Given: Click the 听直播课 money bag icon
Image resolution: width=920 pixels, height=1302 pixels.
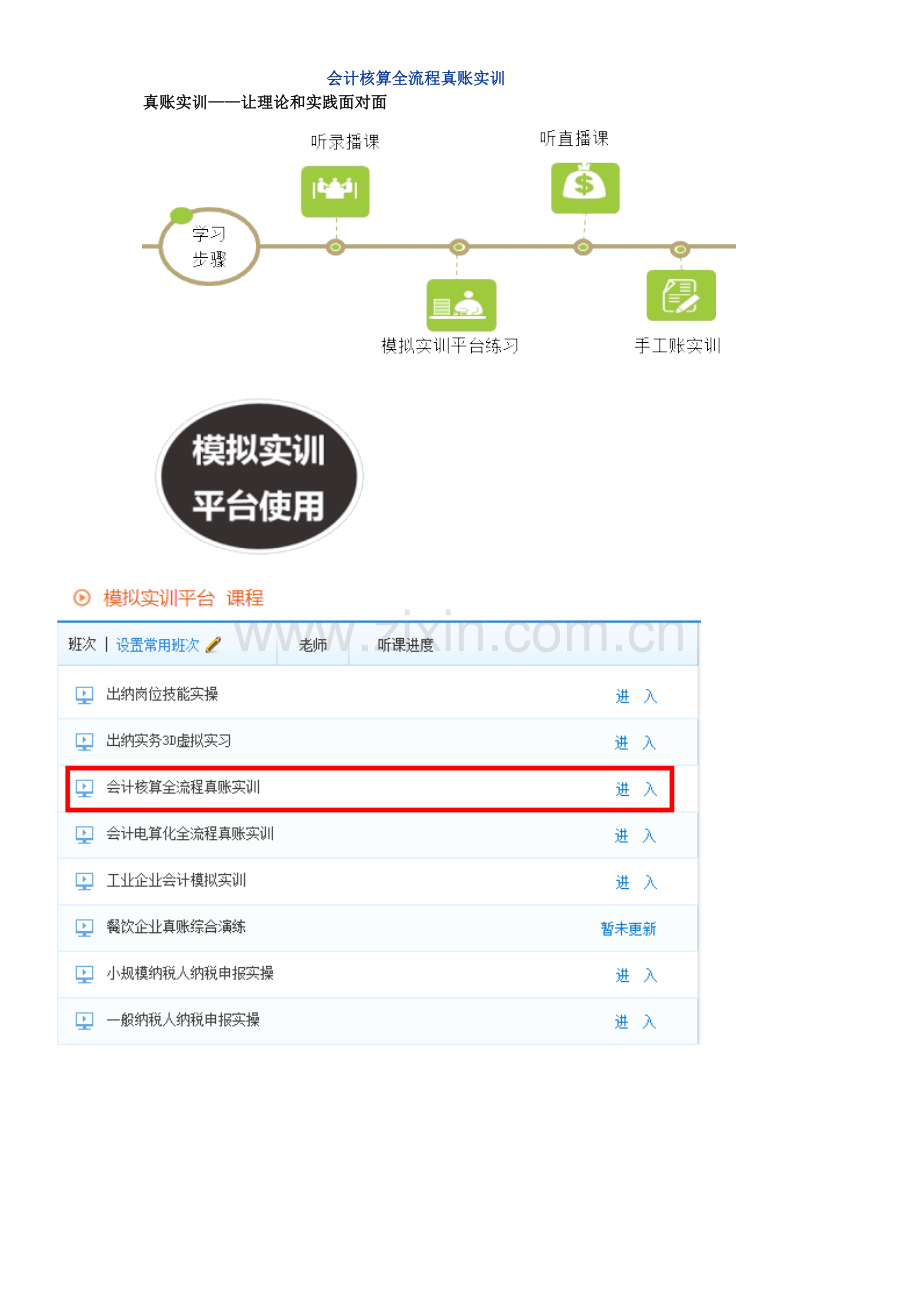Looking at the screenshot, I should [585, 188].
